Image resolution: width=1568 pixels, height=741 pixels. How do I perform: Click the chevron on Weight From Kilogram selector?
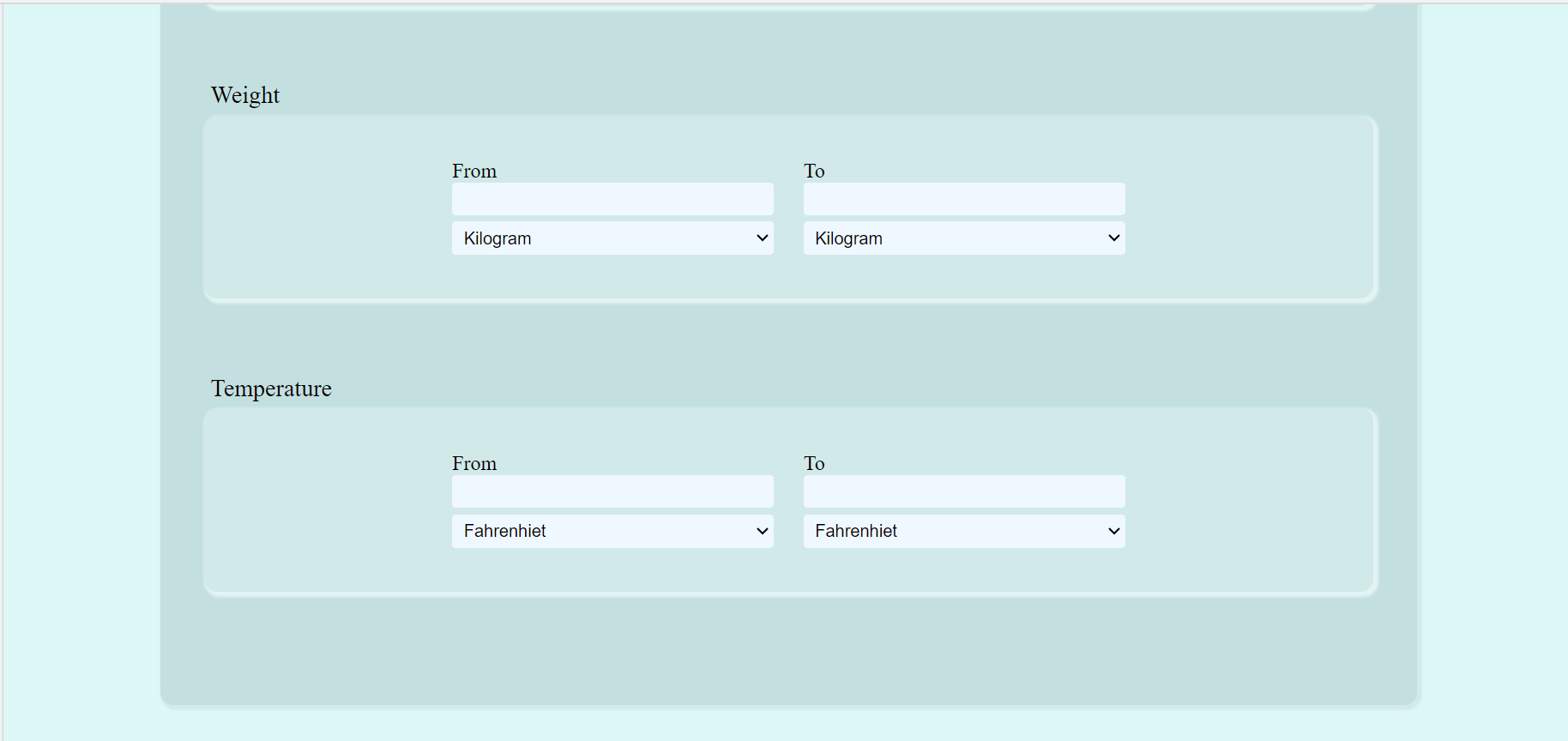(x=763, y=238)
